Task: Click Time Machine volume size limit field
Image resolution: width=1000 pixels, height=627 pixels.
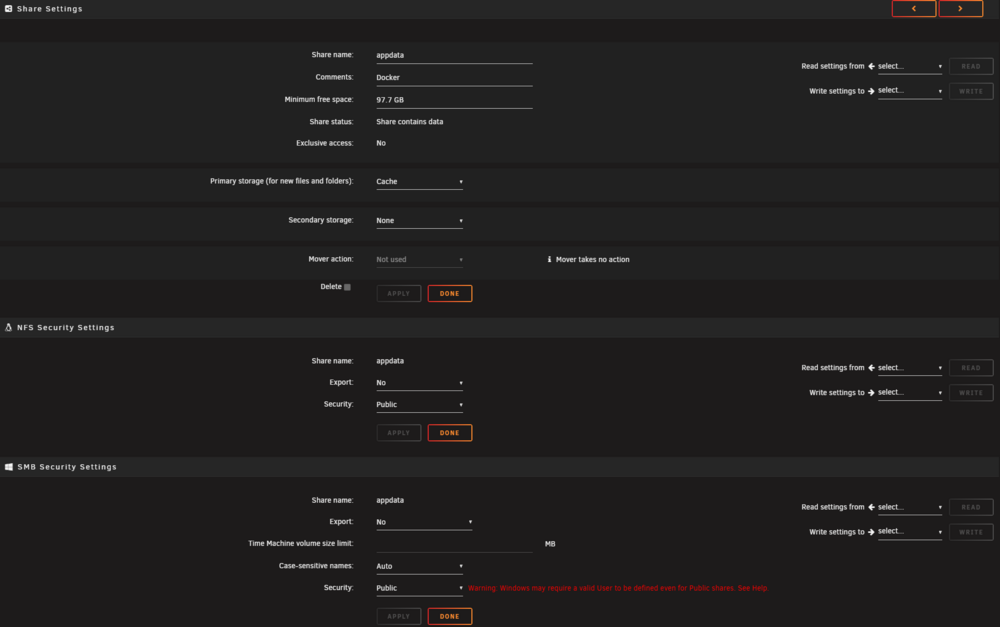Action: [x=454, y=544]
